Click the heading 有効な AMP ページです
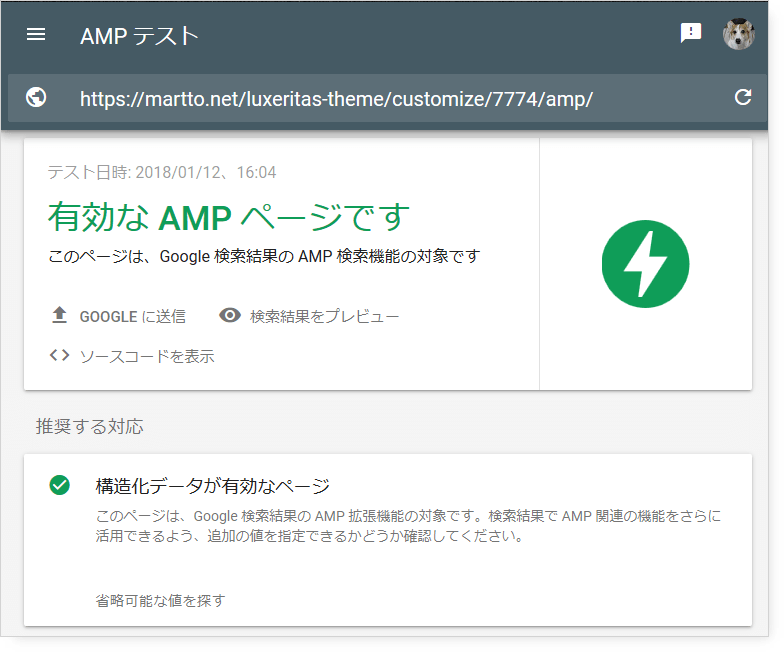 pyautogui.click(x=228, y=217)
